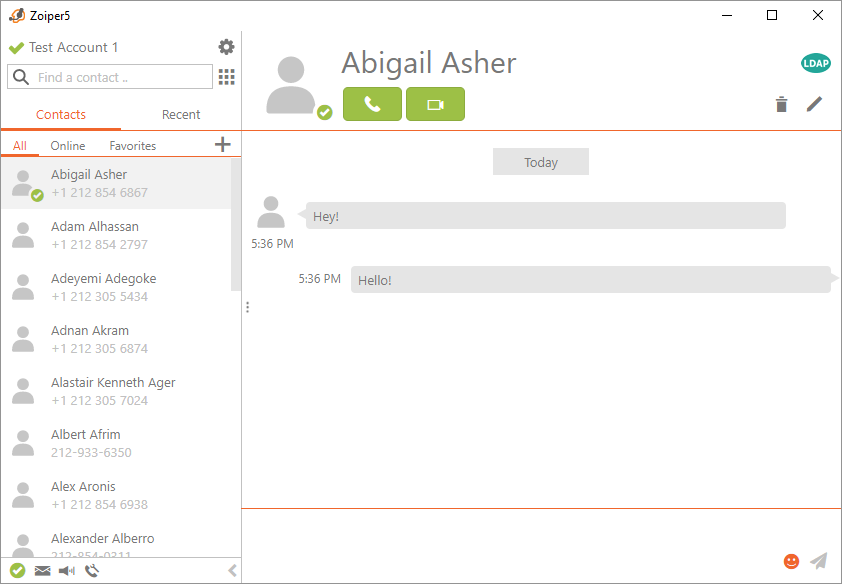Screen dimensions: 842x584
Task: Toggle the speaker volume icon in status bar
Action: [x=67, y=571]
